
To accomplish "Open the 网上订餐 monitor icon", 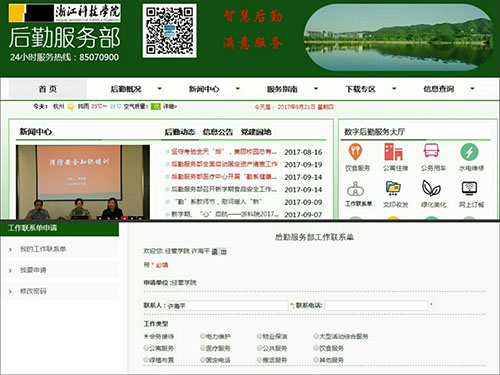I will coord(469,188).
